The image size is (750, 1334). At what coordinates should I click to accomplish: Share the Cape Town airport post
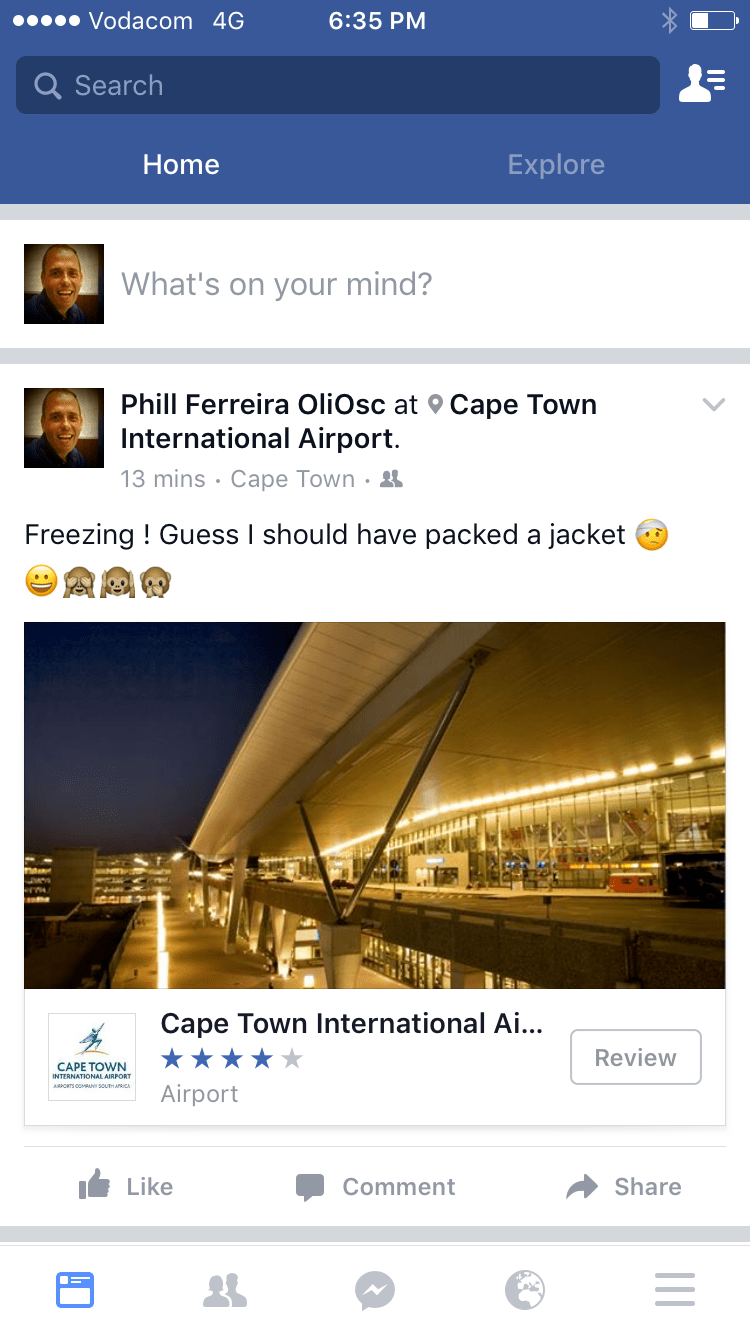point(624,1187)
